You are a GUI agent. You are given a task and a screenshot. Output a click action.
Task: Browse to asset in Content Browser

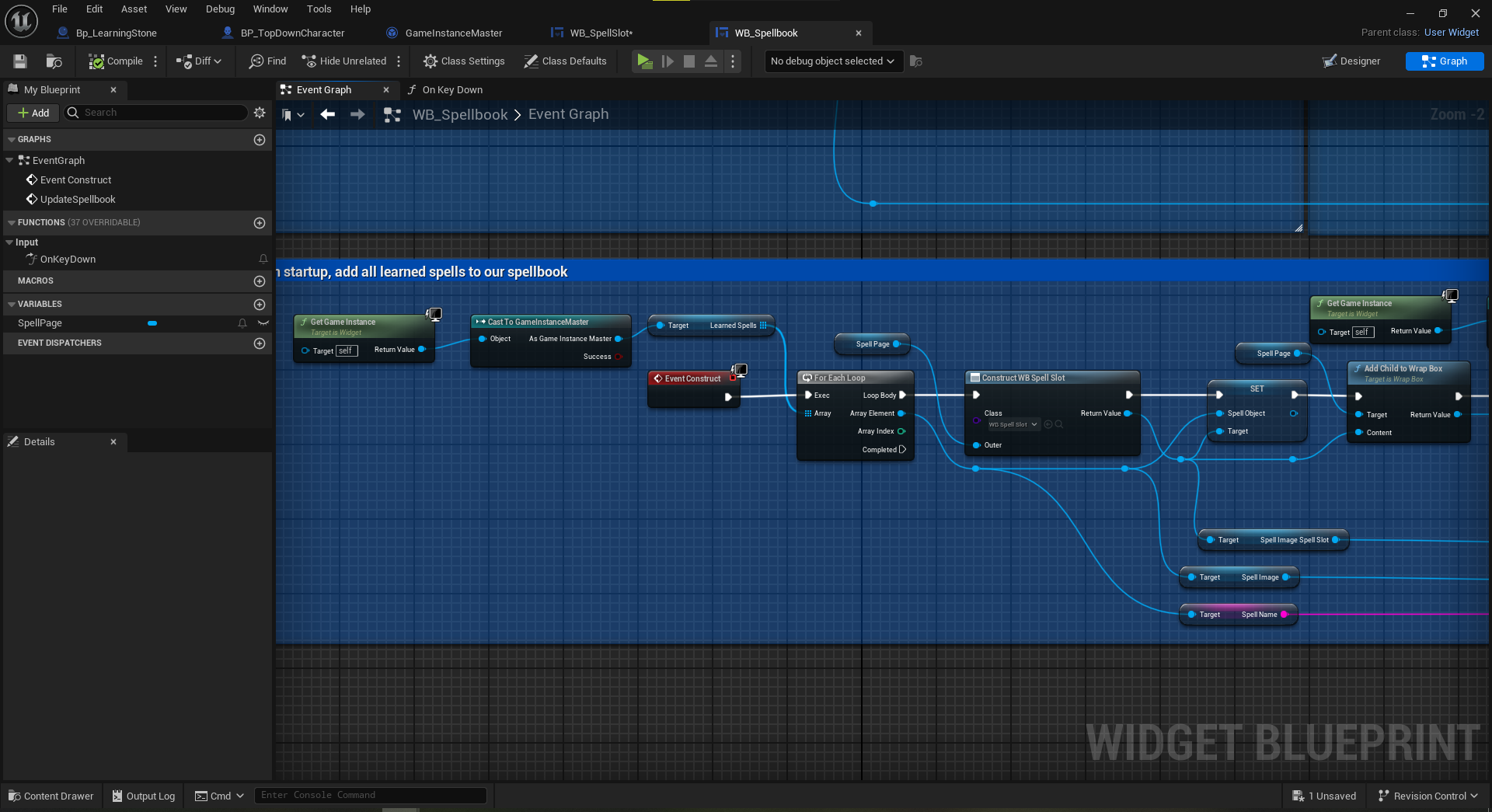54,61
